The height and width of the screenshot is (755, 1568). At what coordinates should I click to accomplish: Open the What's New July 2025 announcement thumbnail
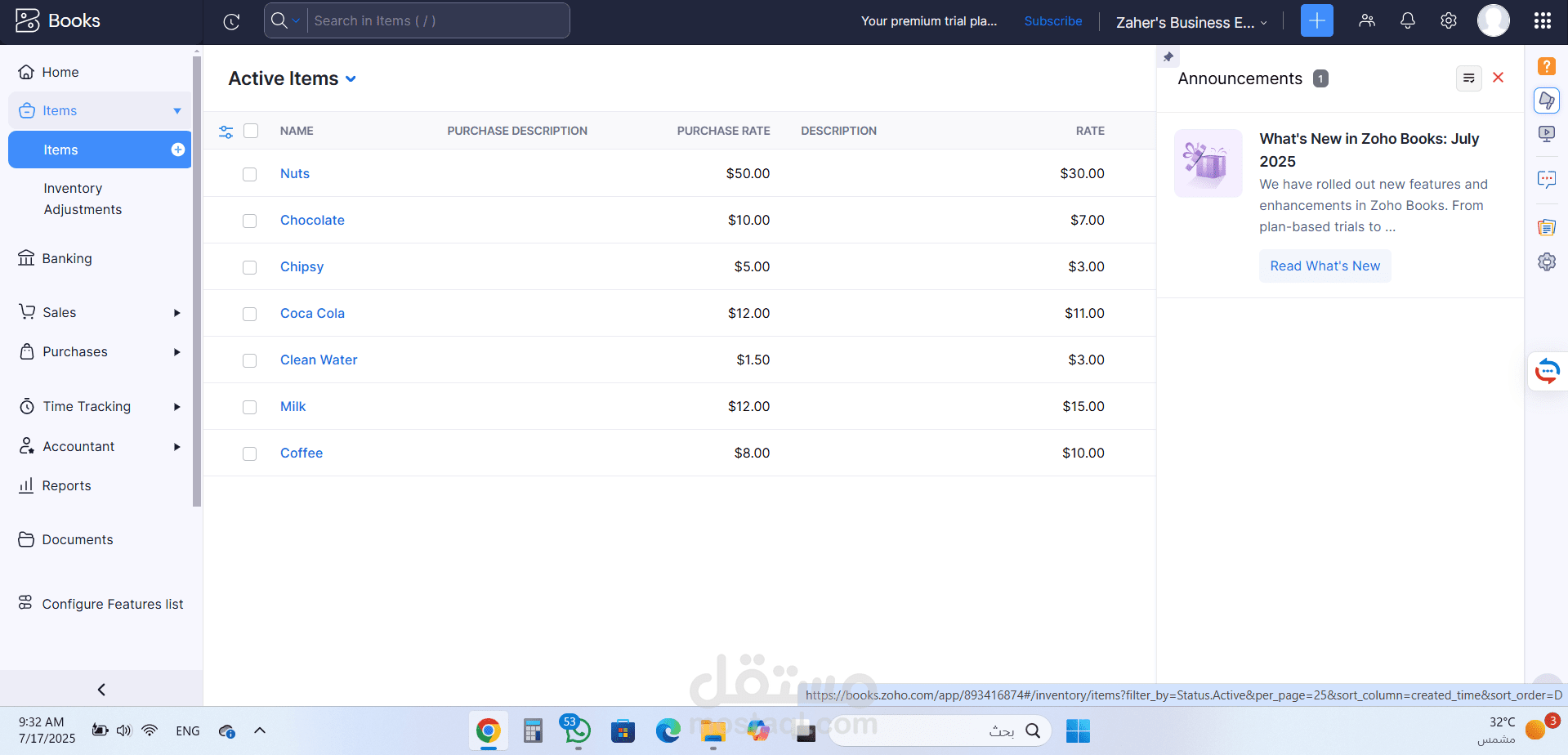pos(1208,163)
